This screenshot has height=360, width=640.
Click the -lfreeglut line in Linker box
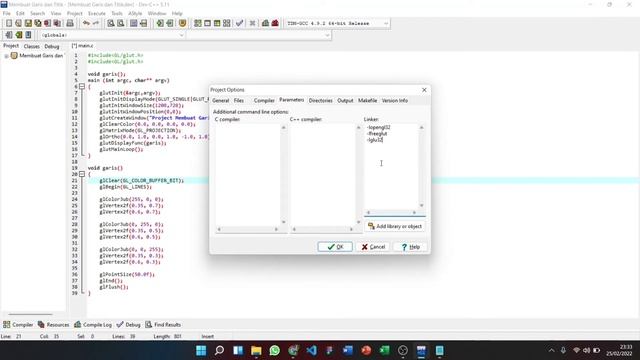pyautogui.click(x=377, y=133)
